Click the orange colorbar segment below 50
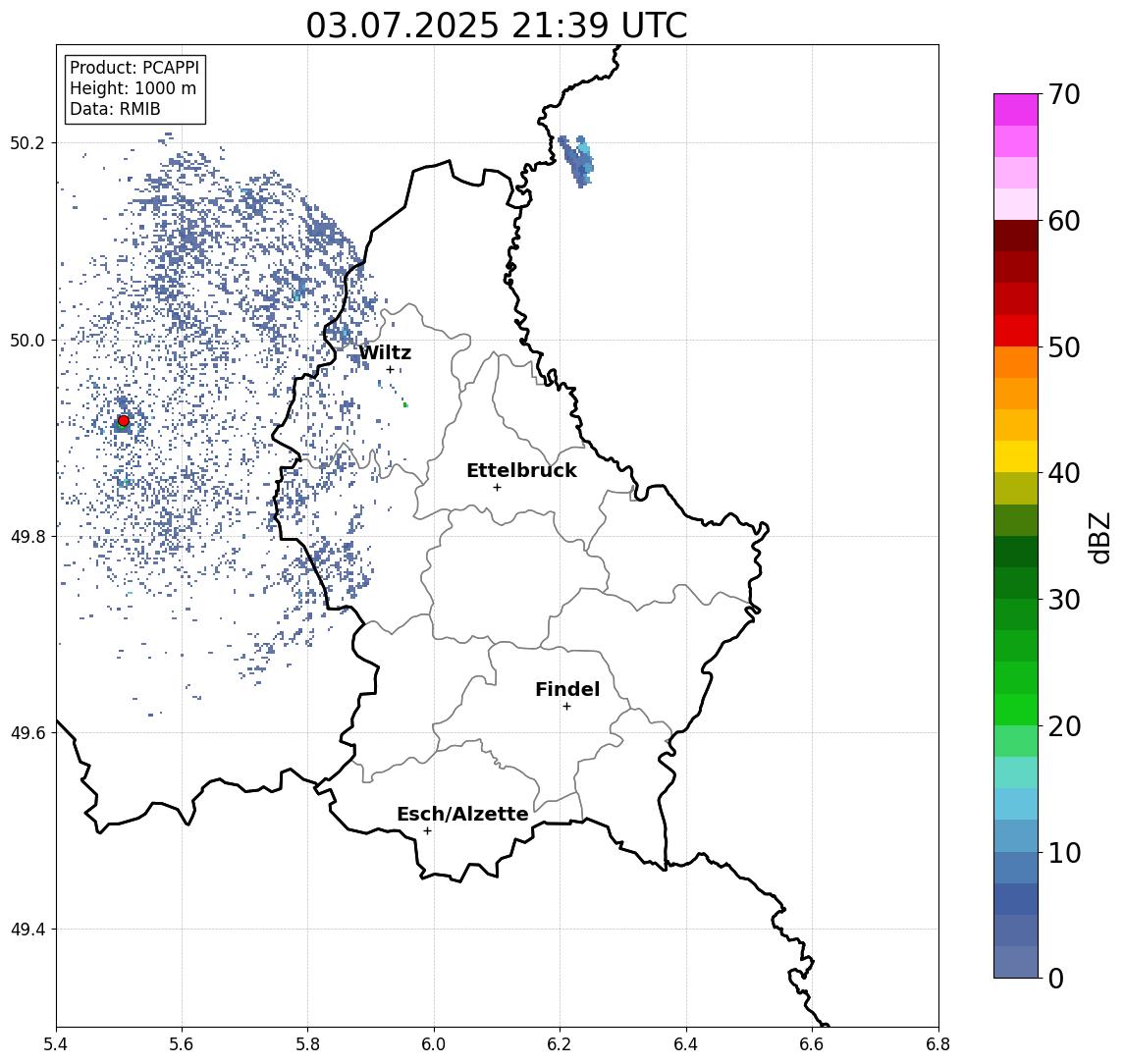 pos(1016,362)
